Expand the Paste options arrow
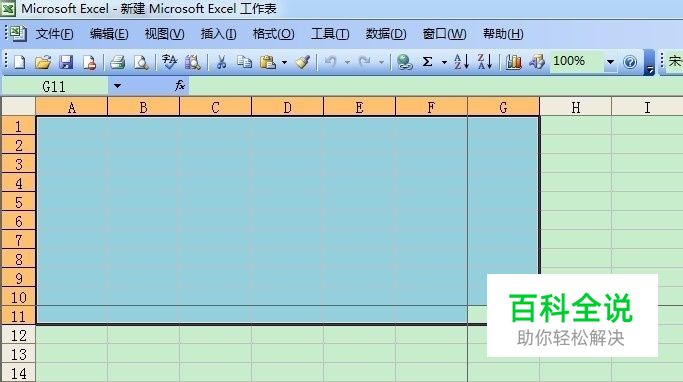 pos(284,63)
